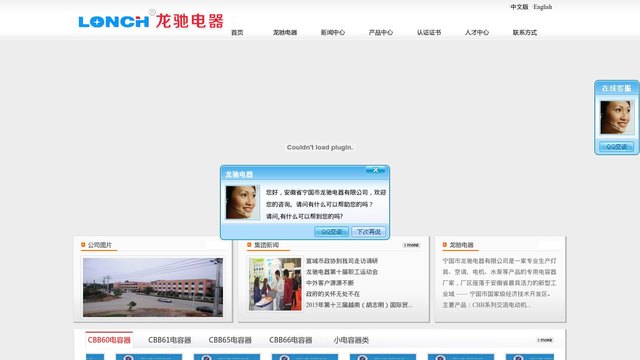Click the agent photo in the popup
This screenshot has height=360, width=640.
(x=242, y=202)
